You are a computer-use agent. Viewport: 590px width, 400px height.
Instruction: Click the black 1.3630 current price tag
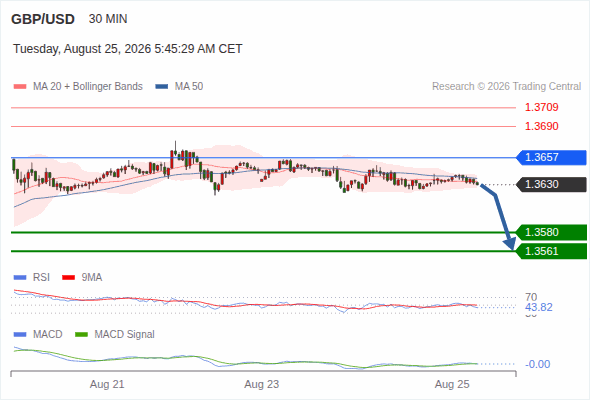pos(551,184)
